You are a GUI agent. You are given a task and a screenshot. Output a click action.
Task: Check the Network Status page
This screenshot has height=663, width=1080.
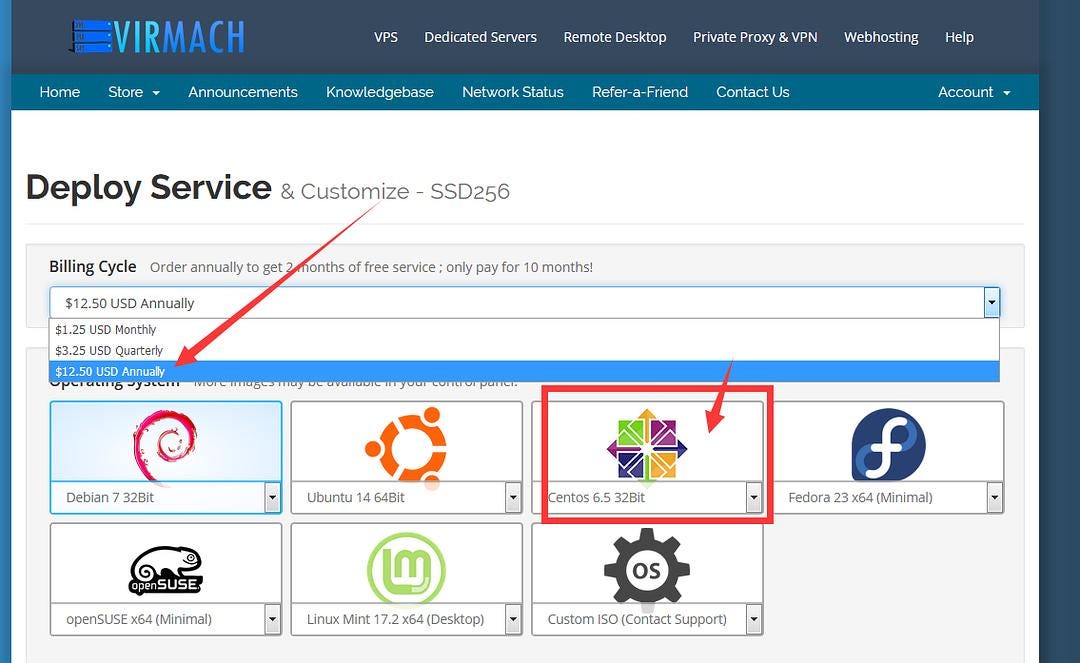click(512, 92)
